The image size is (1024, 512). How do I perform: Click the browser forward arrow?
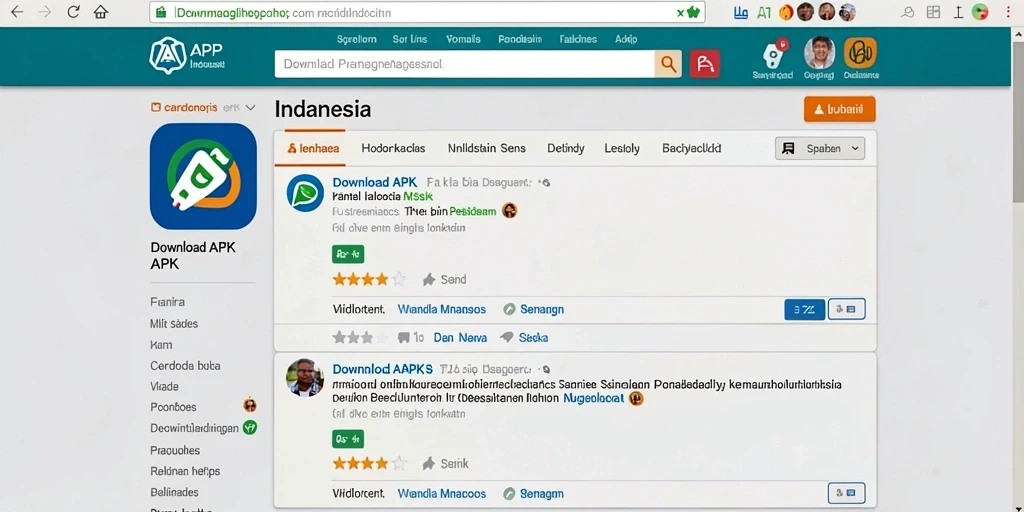click(x=45, y=12)
